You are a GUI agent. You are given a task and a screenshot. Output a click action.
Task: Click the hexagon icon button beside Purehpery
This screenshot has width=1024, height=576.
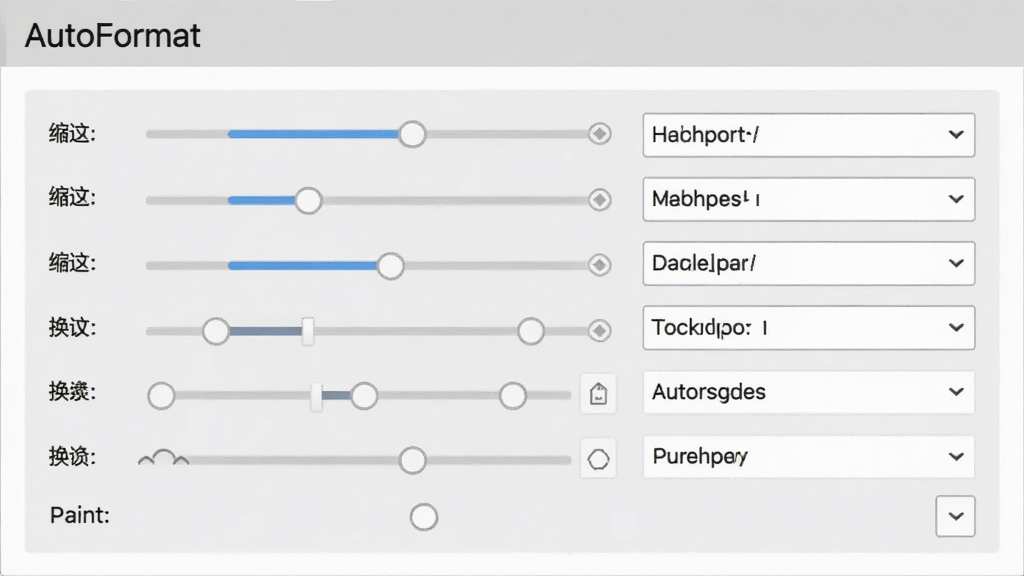pos(598,459)
